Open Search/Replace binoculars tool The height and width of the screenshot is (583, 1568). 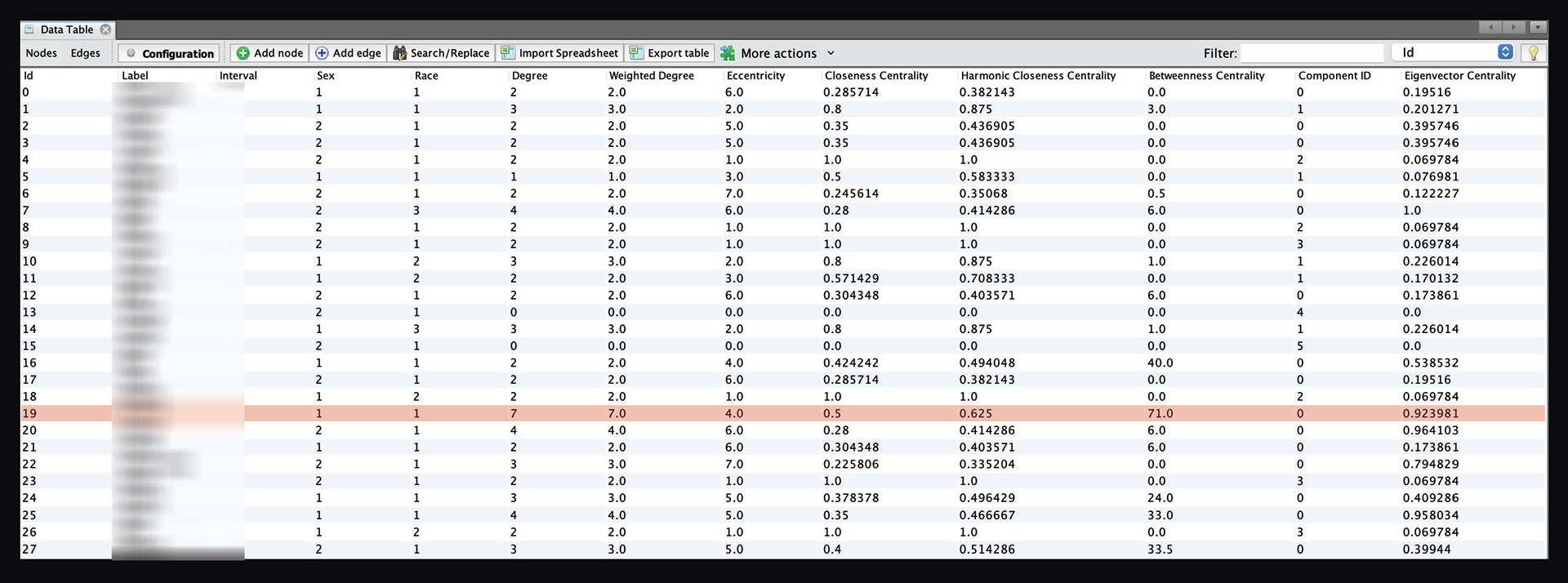coord(441,53)
